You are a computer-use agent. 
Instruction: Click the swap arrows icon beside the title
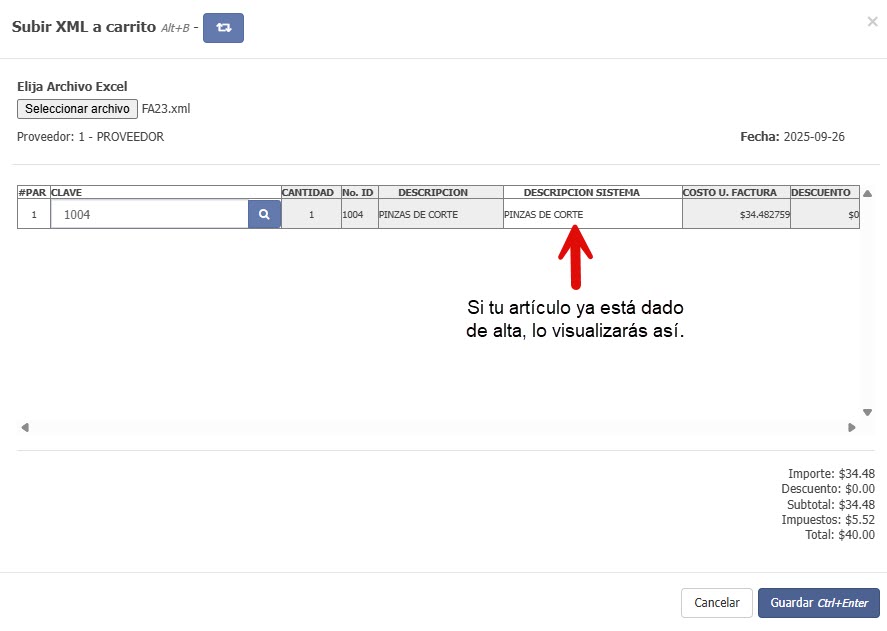223,28
